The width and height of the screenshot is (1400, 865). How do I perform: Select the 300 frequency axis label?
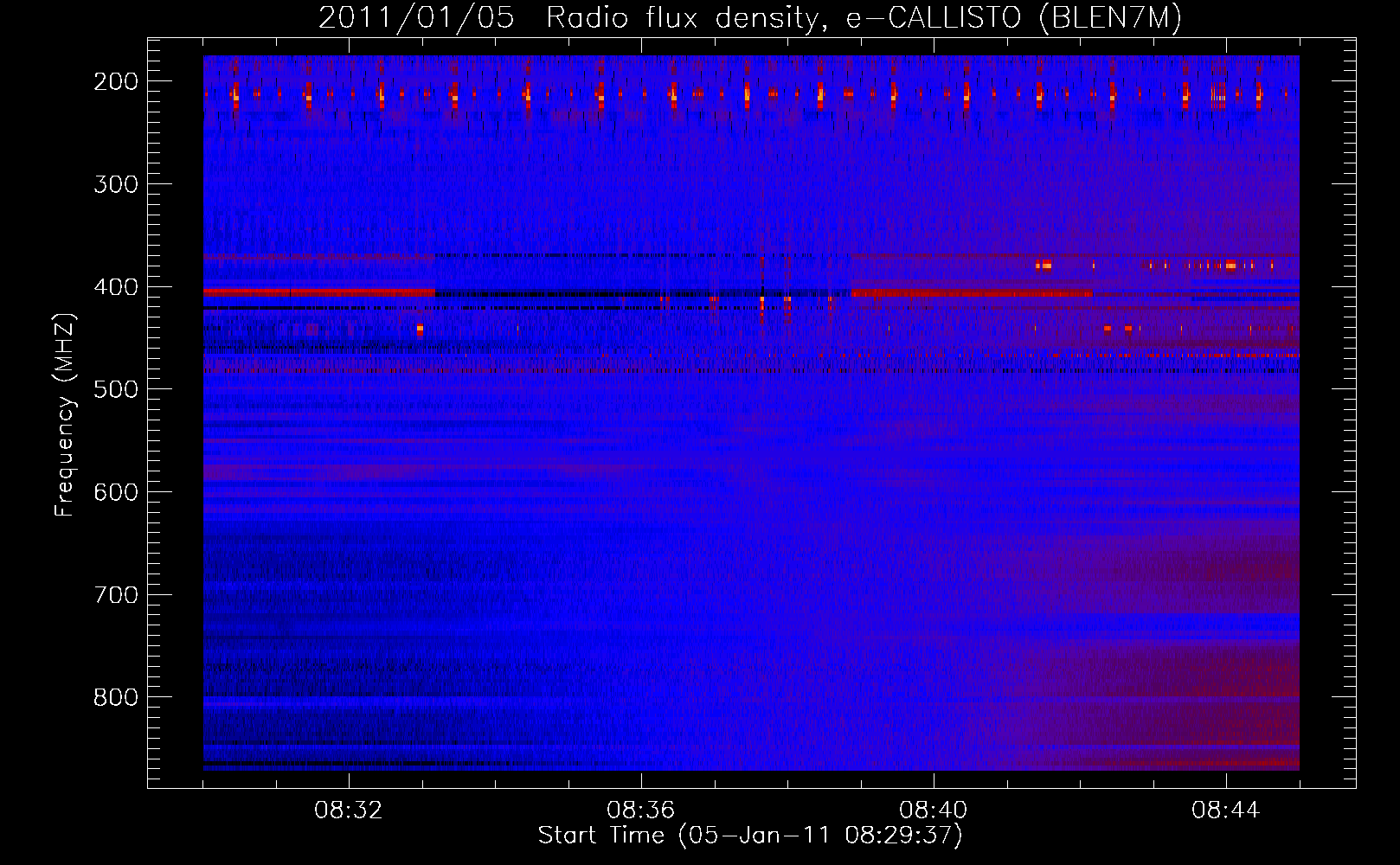(116, 184)
